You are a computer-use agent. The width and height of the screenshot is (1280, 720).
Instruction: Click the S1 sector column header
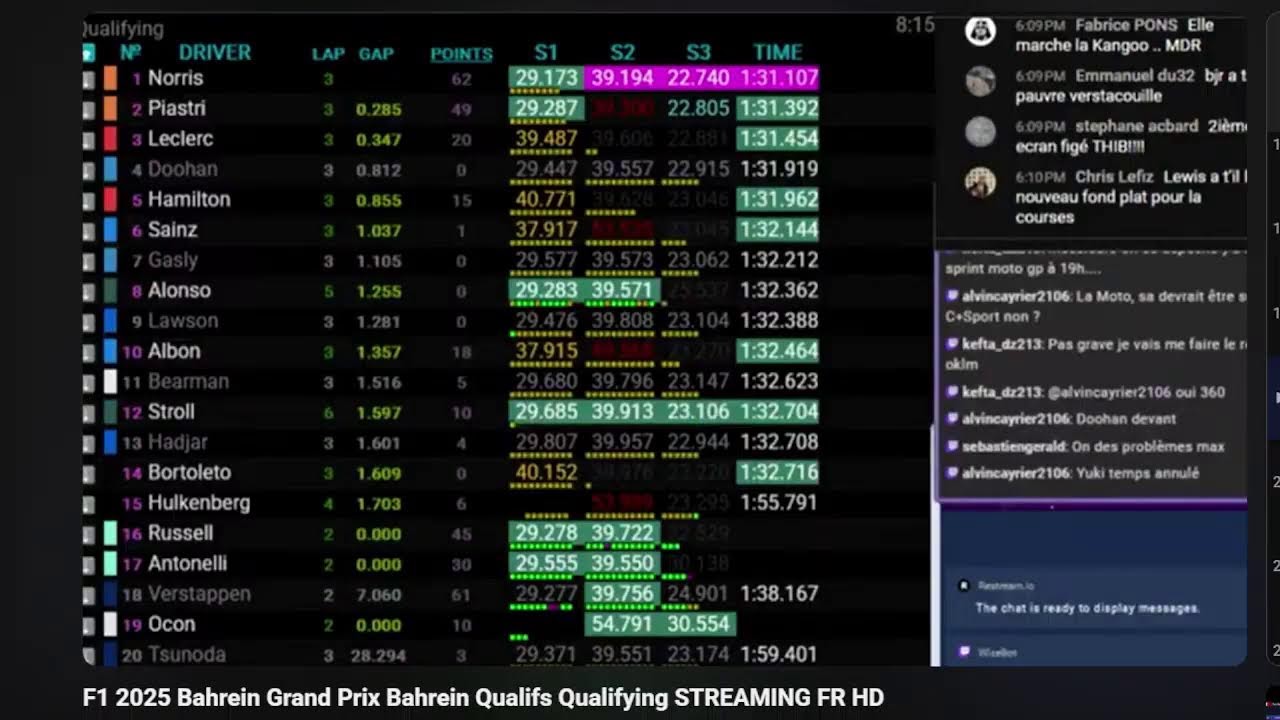tap(545, 52)
